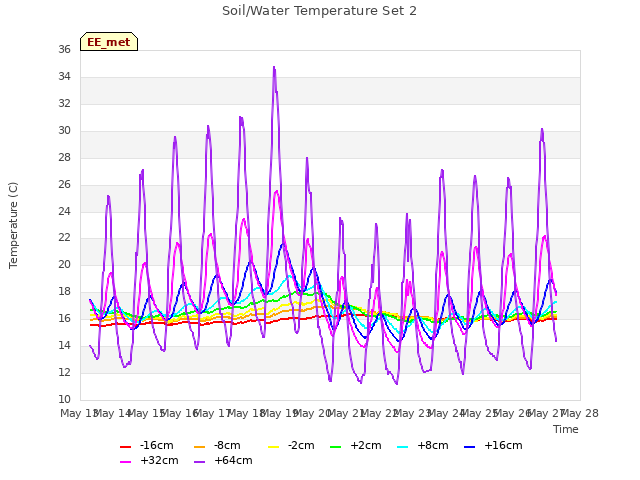Click the +2cm green legend swatch

[x=336, y=447]
